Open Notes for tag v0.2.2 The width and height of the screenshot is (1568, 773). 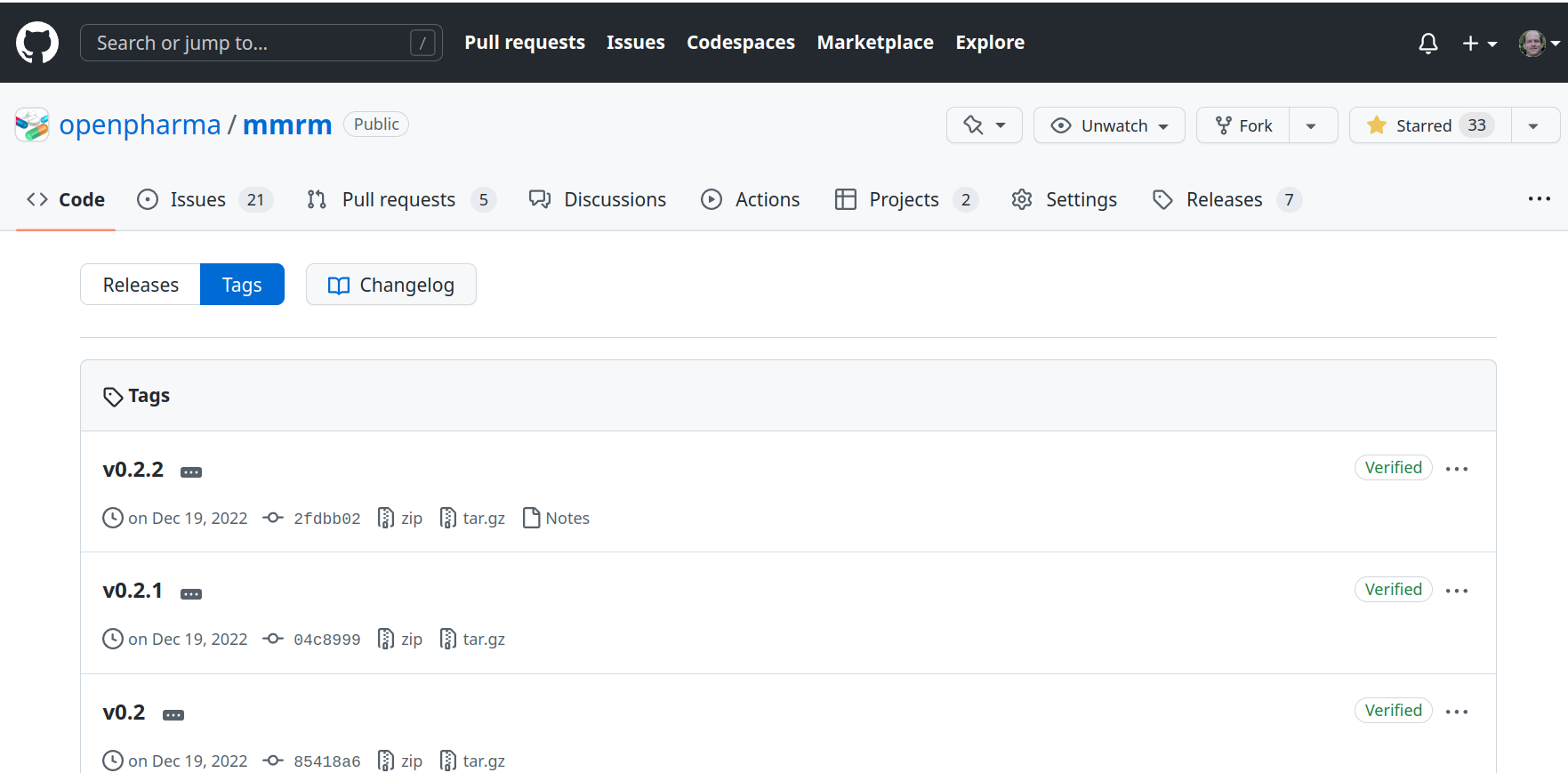[x=557, y=518]
